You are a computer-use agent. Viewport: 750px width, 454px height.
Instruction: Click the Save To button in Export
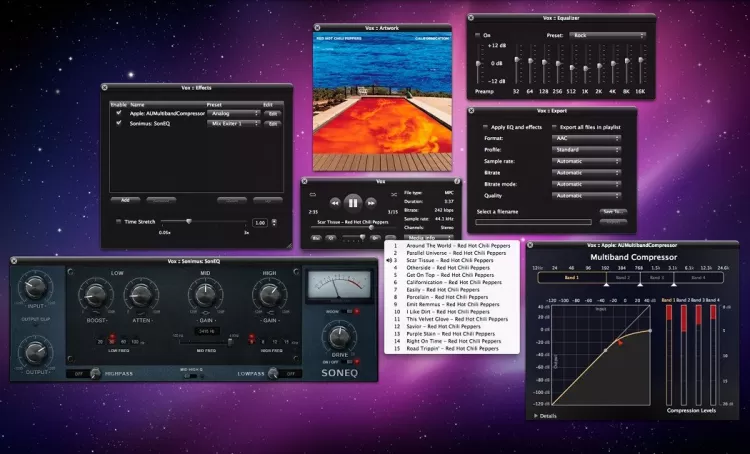pos(613,211)
